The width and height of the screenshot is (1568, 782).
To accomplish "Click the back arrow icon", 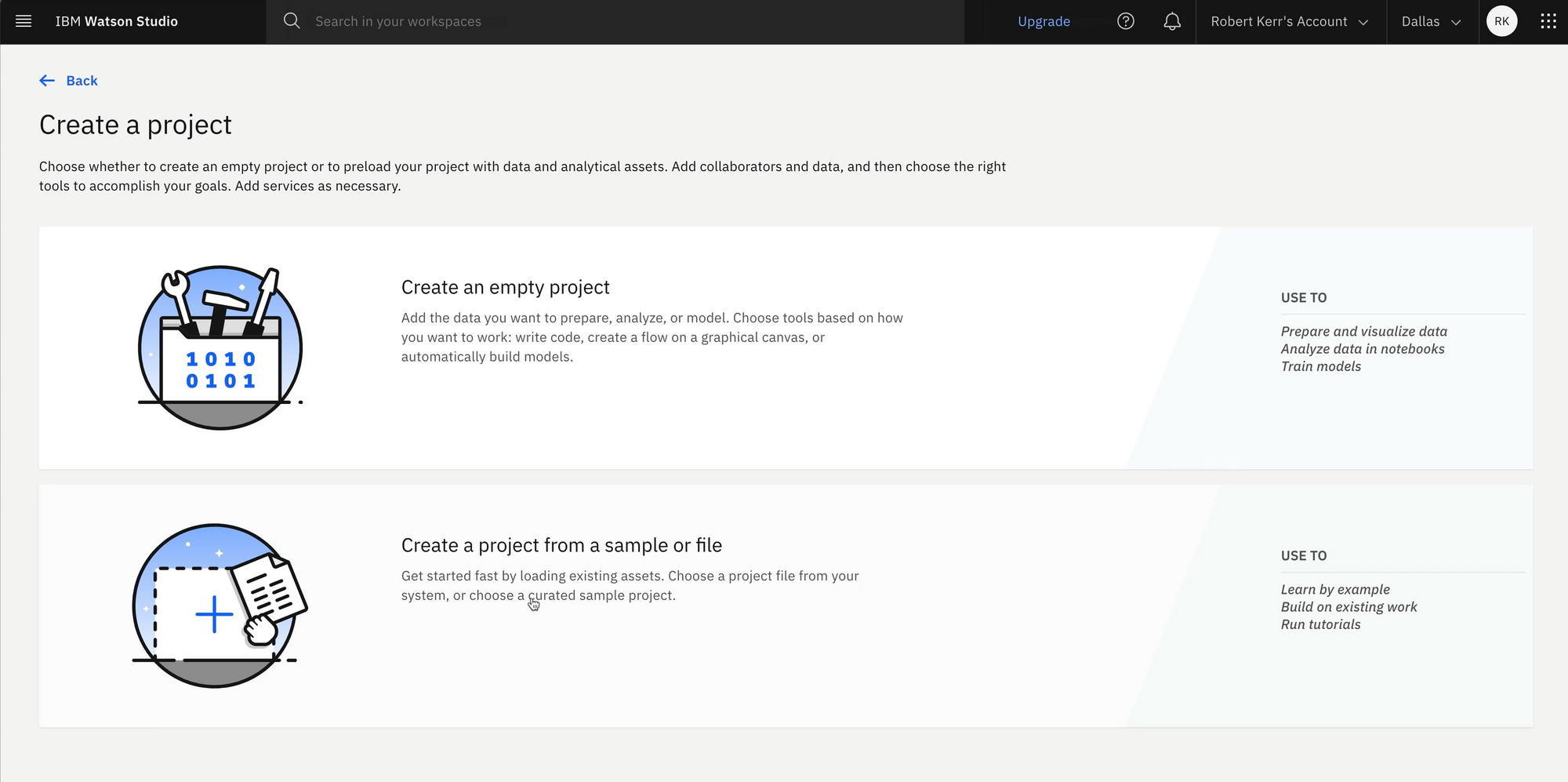I will click(47, 81).
